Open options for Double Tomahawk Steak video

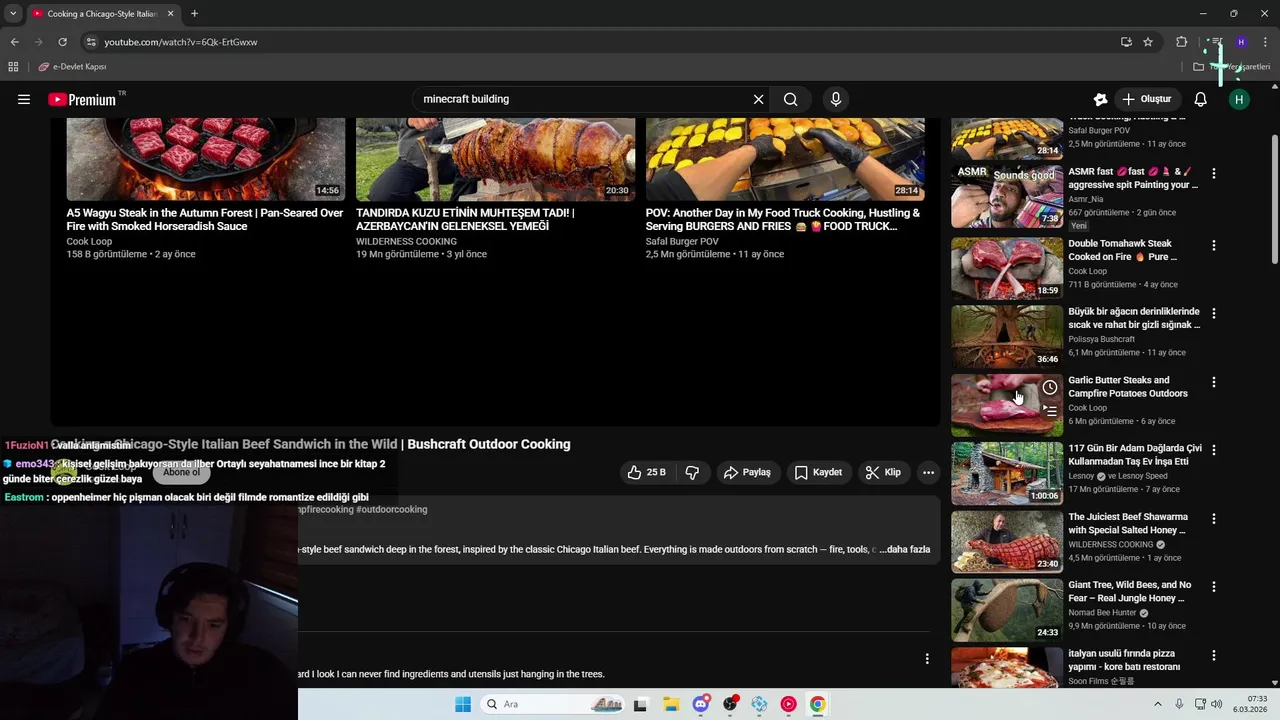tap(1214, 245)
